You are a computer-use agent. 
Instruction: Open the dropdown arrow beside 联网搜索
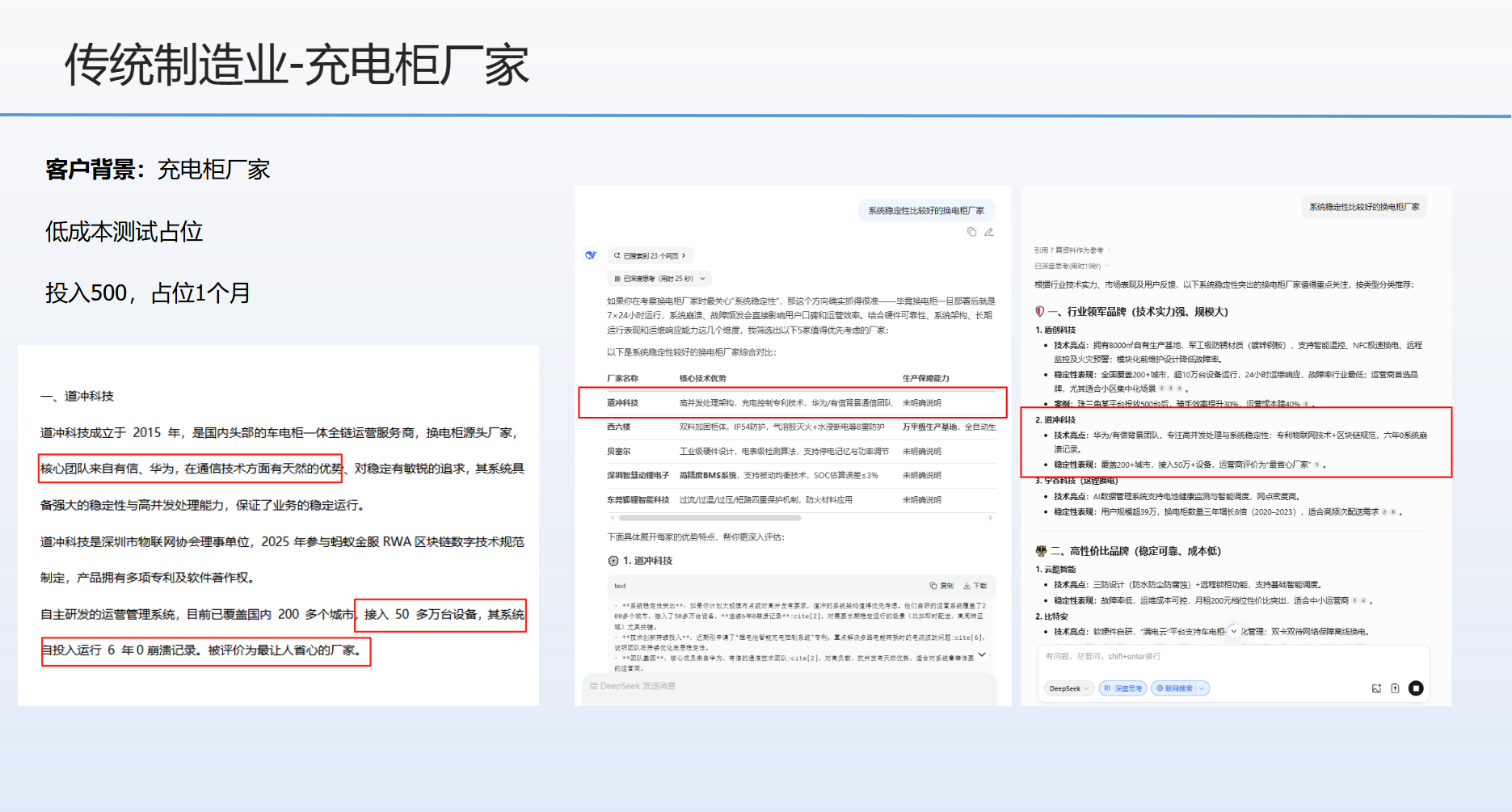coord(1203,688)
